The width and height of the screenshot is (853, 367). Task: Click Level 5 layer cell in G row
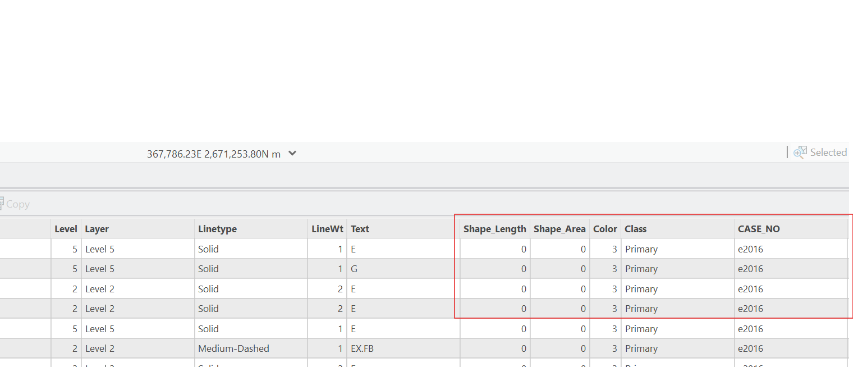pyautogui.click(x=138, y=269)
